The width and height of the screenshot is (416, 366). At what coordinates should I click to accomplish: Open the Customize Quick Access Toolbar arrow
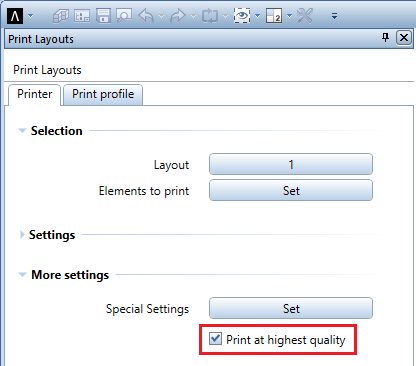click(334, 16)
